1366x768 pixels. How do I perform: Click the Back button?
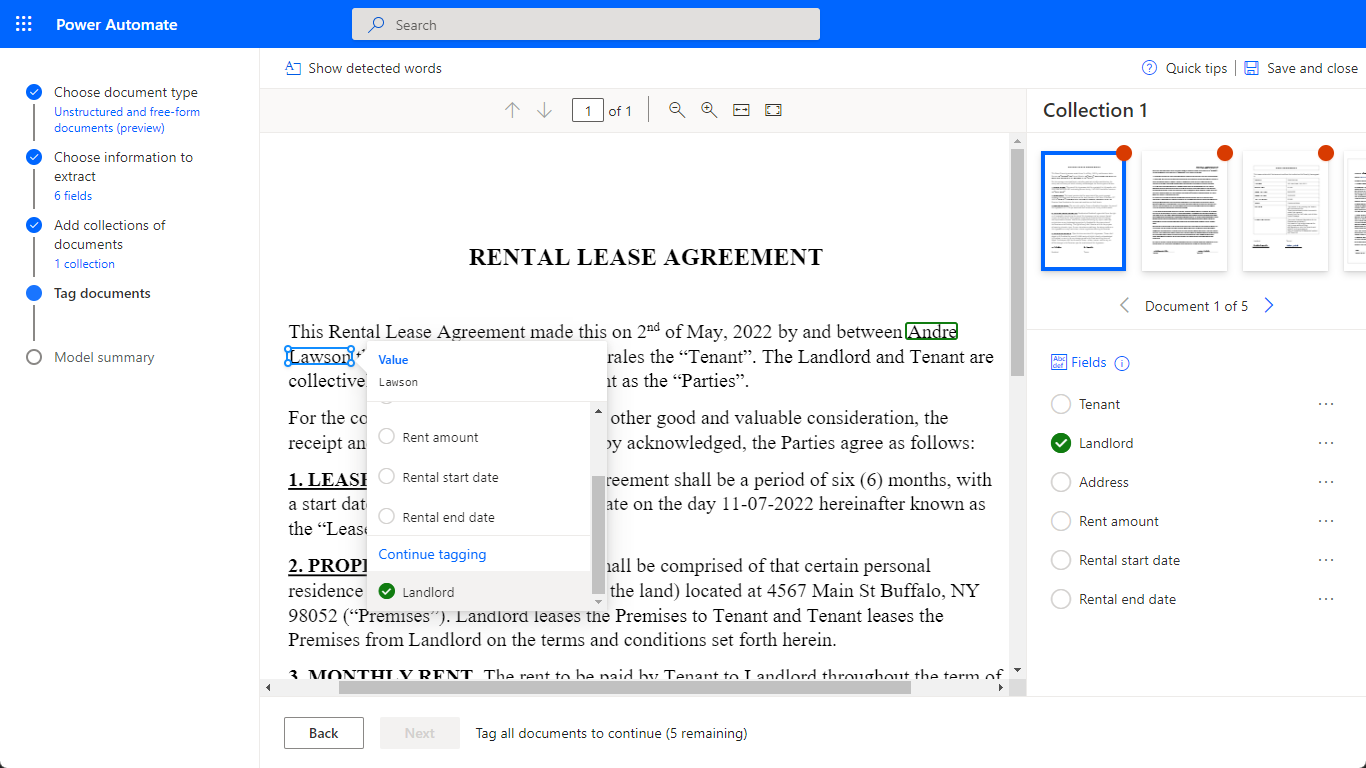pyautogui.click(x=323, y=733)
